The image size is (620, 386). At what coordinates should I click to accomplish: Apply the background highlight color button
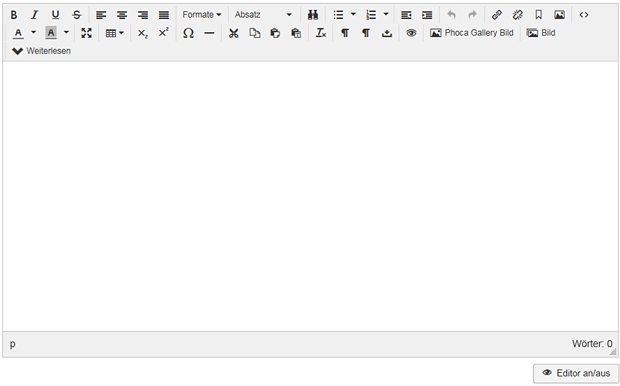point(51,33)
